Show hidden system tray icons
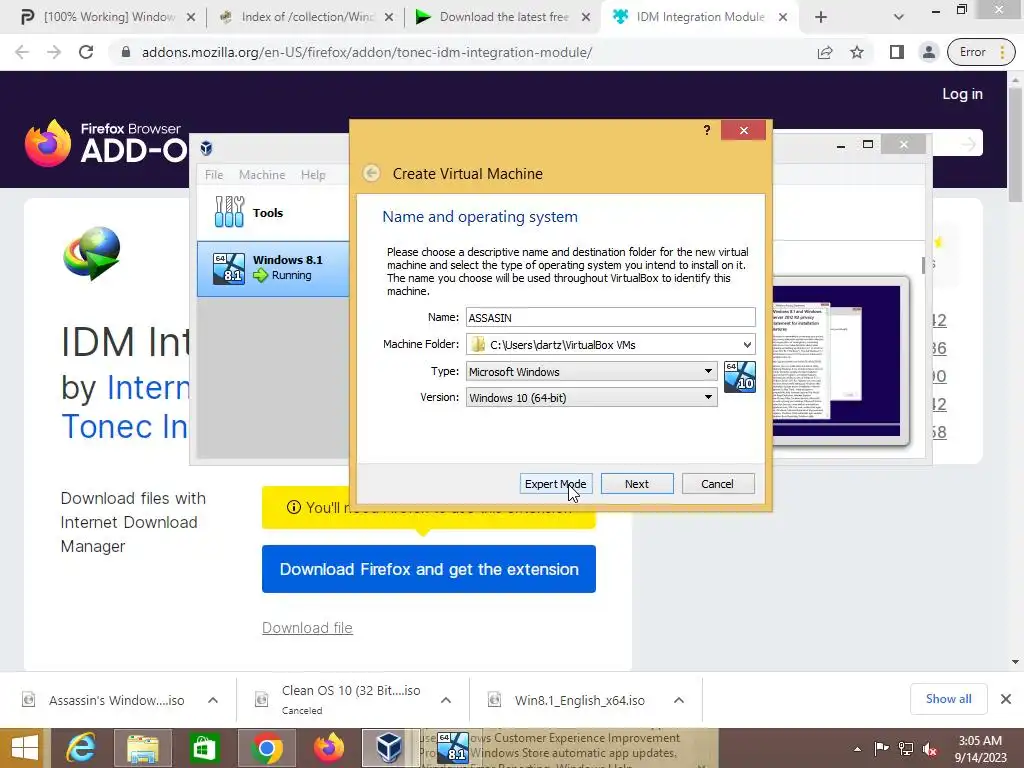 tap(857, 749)
